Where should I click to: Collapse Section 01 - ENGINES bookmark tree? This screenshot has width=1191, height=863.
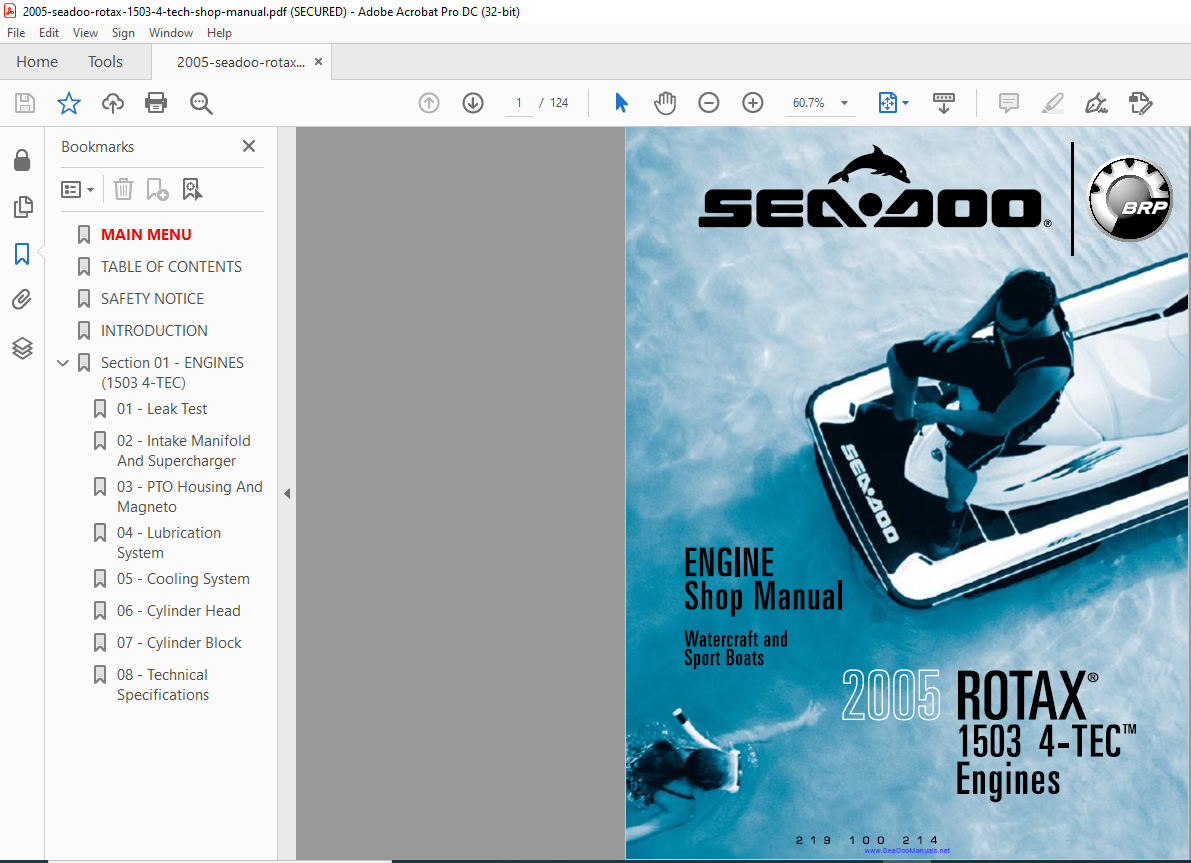click(x=63, y=363)
